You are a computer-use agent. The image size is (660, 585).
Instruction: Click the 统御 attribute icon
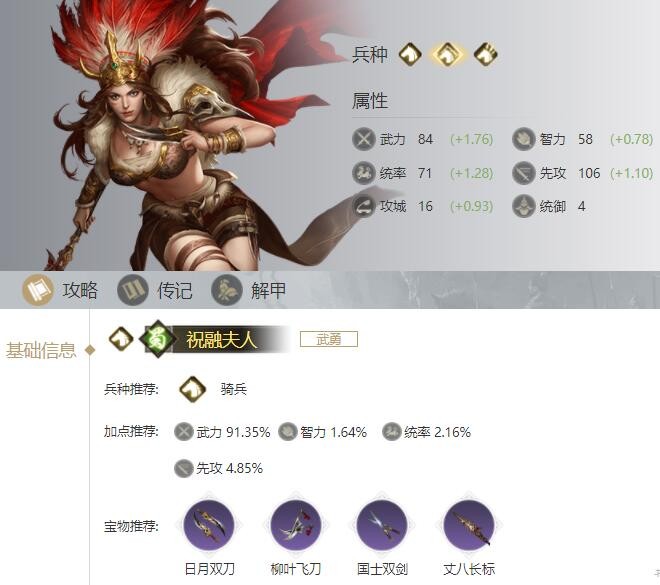(524, 206)
